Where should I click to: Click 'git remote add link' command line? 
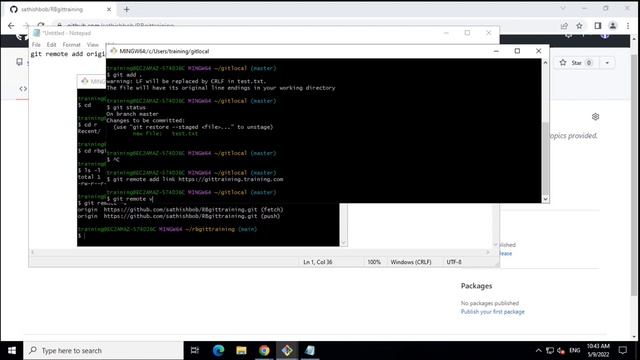coord(195,179)
